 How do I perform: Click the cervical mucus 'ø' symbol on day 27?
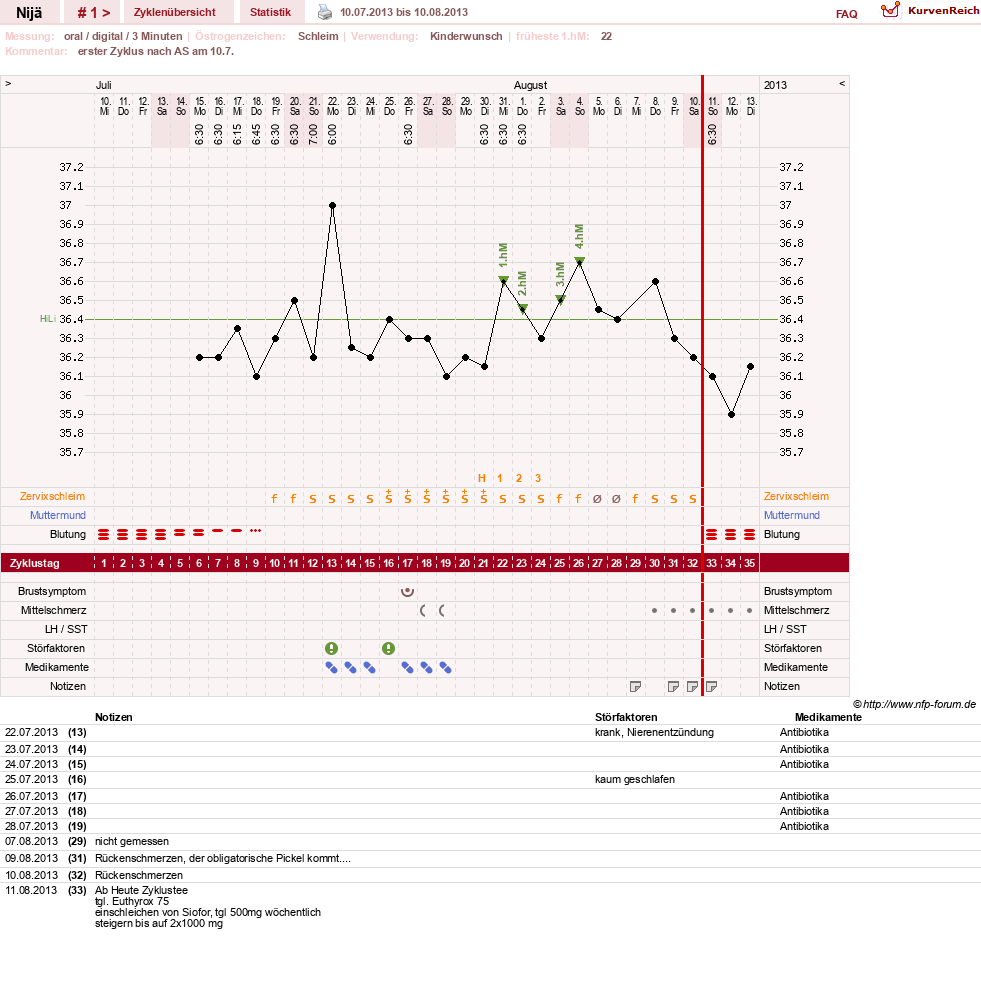[x=597, y=499]
